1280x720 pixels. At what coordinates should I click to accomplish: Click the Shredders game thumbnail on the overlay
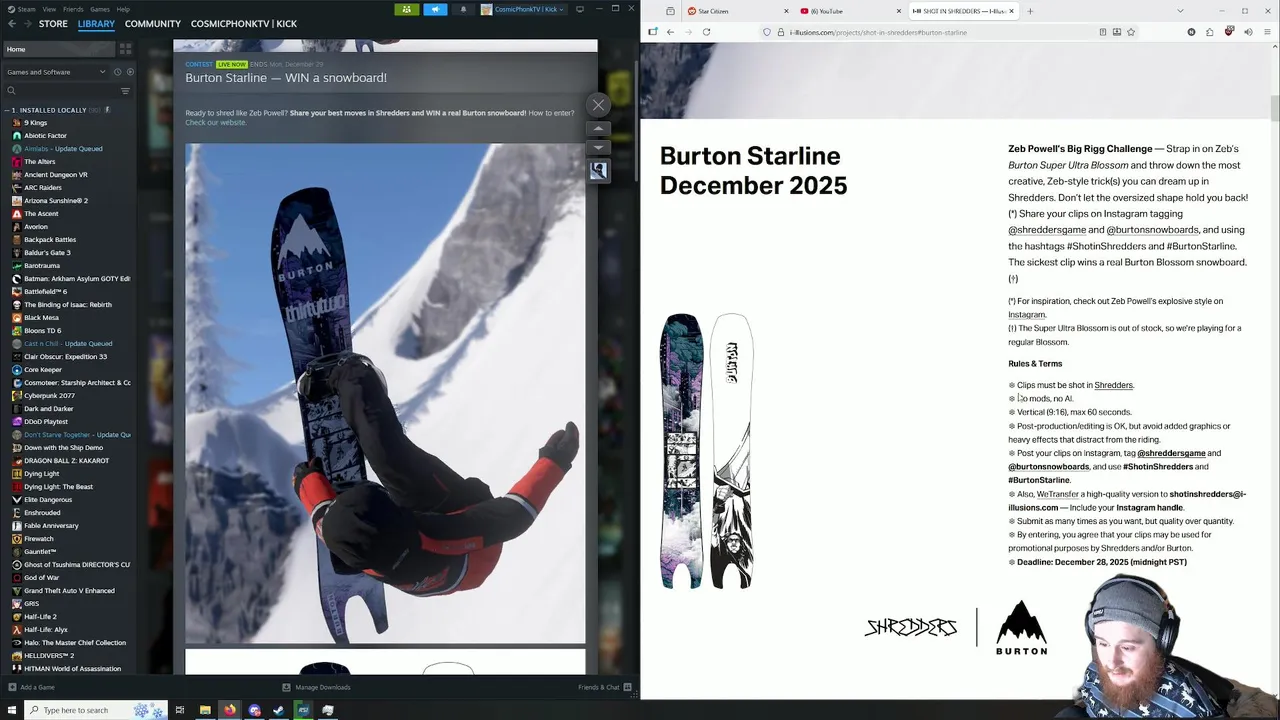(598, 171)
